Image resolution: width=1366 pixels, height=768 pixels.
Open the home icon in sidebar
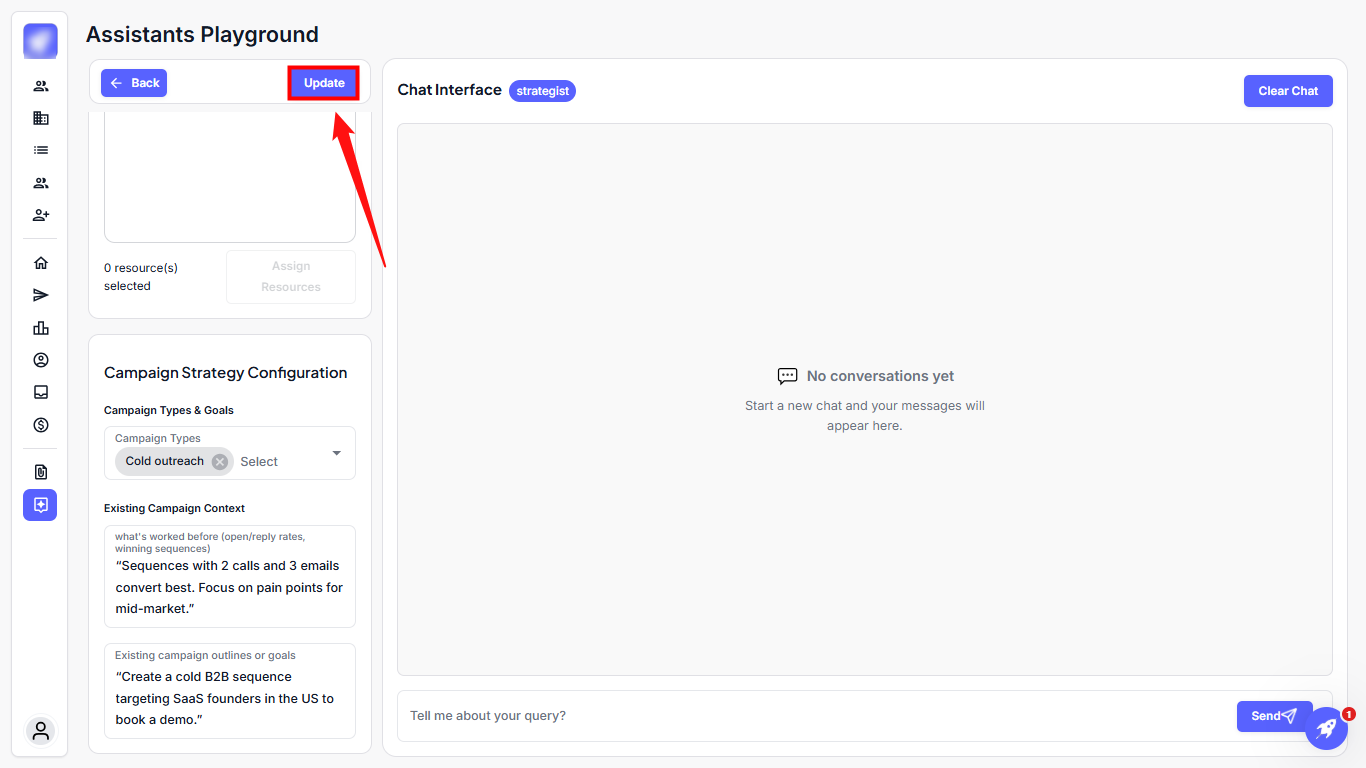(40, 263)
